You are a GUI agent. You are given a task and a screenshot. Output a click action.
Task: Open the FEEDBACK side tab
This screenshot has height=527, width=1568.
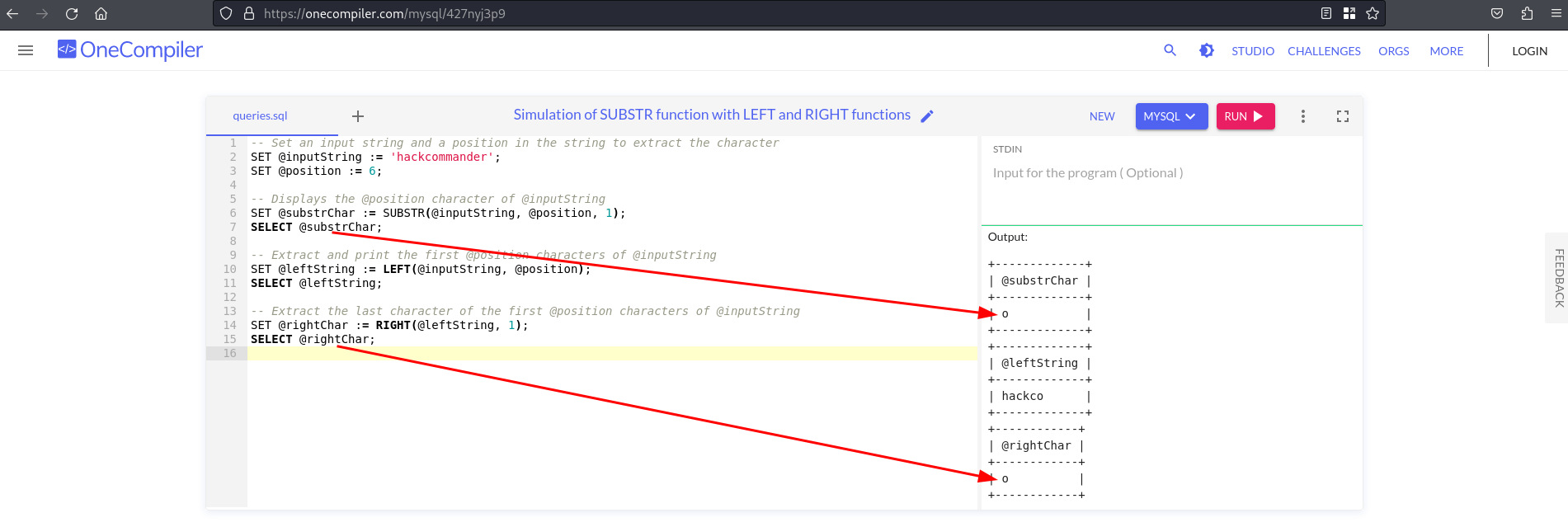click(x=1558, y=278)
